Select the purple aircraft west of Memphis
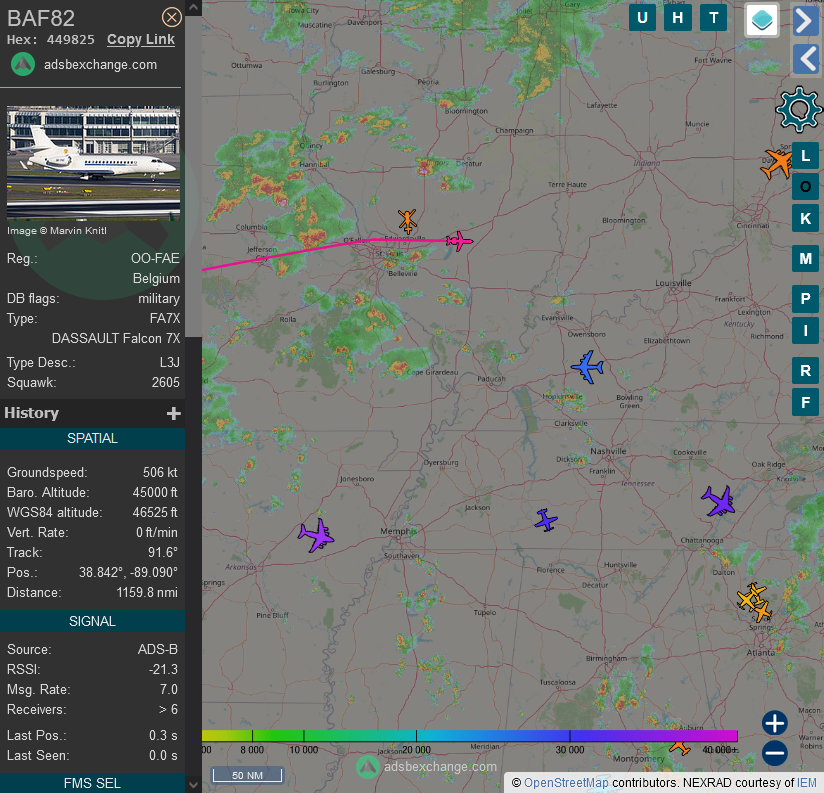Viewport: 824px width, 793px height. [316, 535]
